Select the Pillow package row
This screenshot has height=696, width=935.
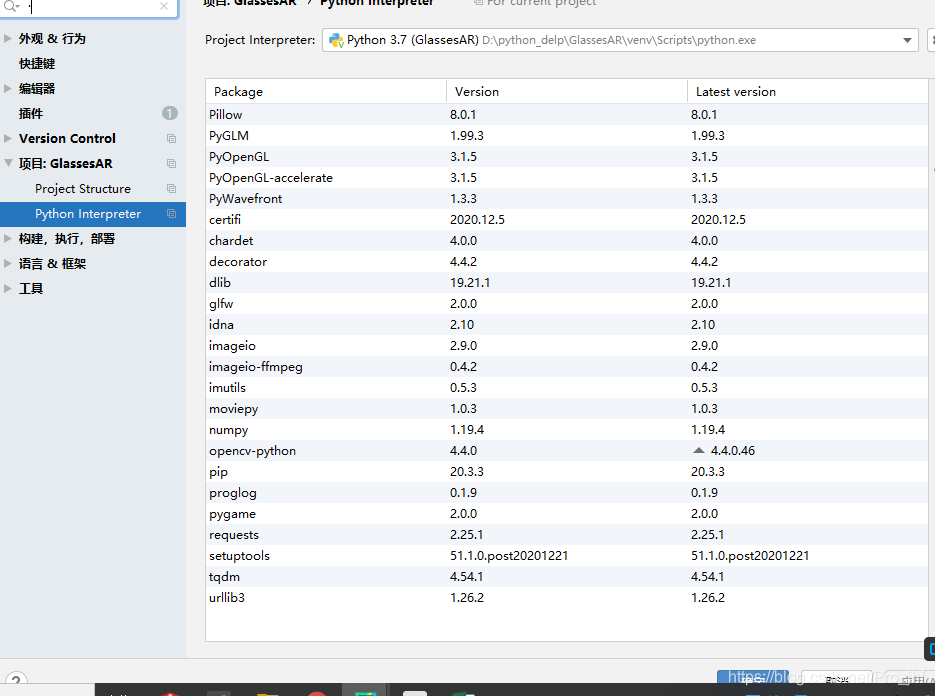pos(567,114)
